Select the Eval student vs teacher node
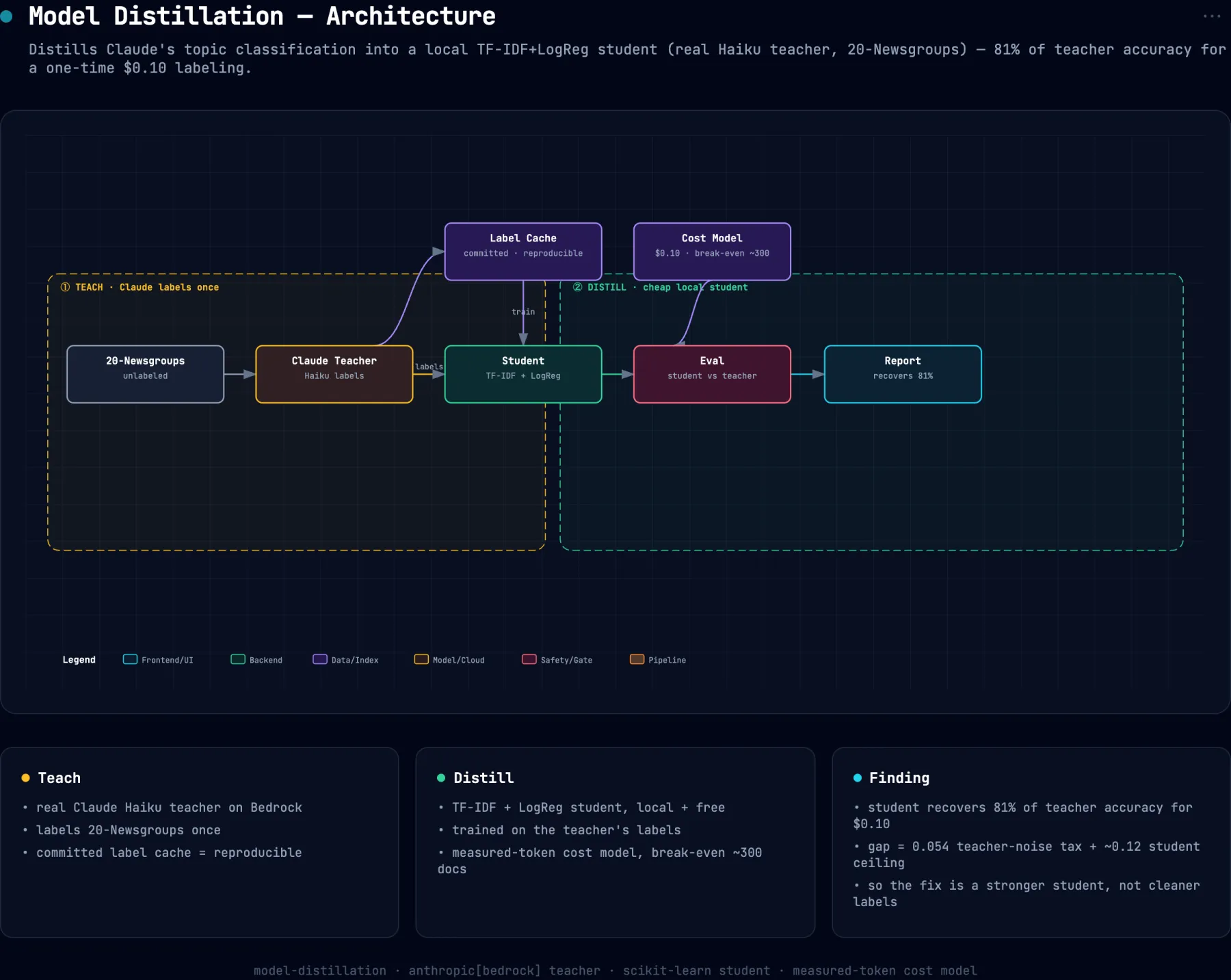Viewport: 1231px width, 980px height. pos(712,374)
